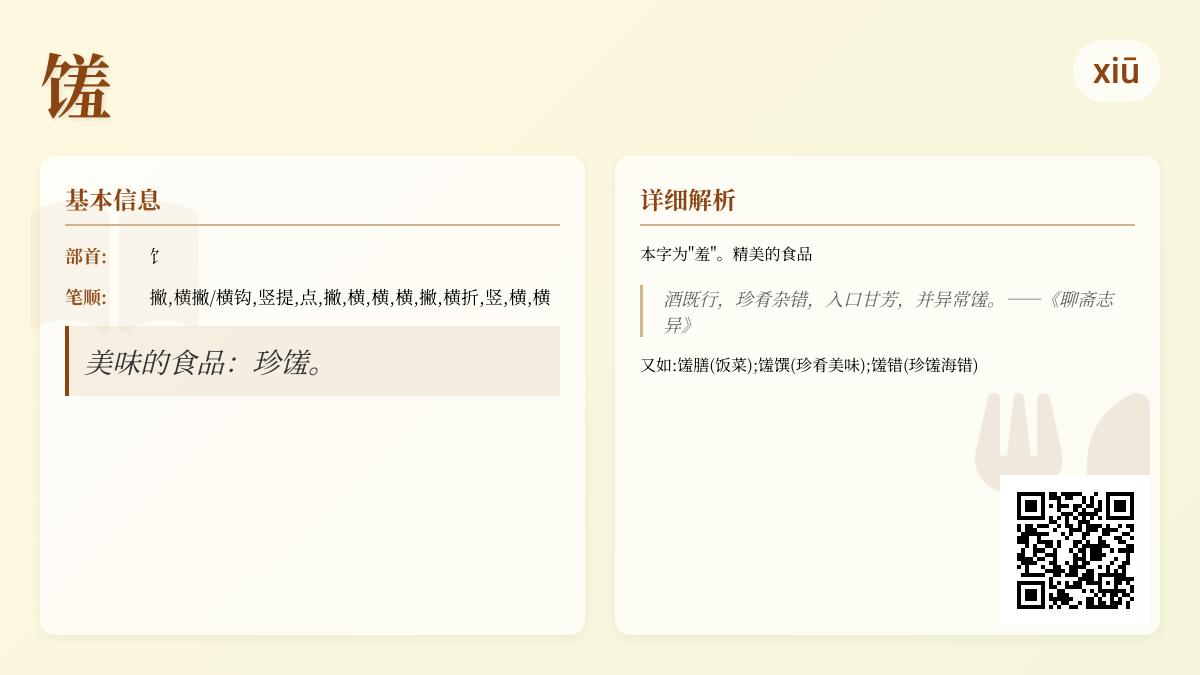The height and width of the screenshot is (675, 1200).
Task: Click the 馐错(珍馐海错) example word
Action: pyautogui.click(x=924, y=365)
